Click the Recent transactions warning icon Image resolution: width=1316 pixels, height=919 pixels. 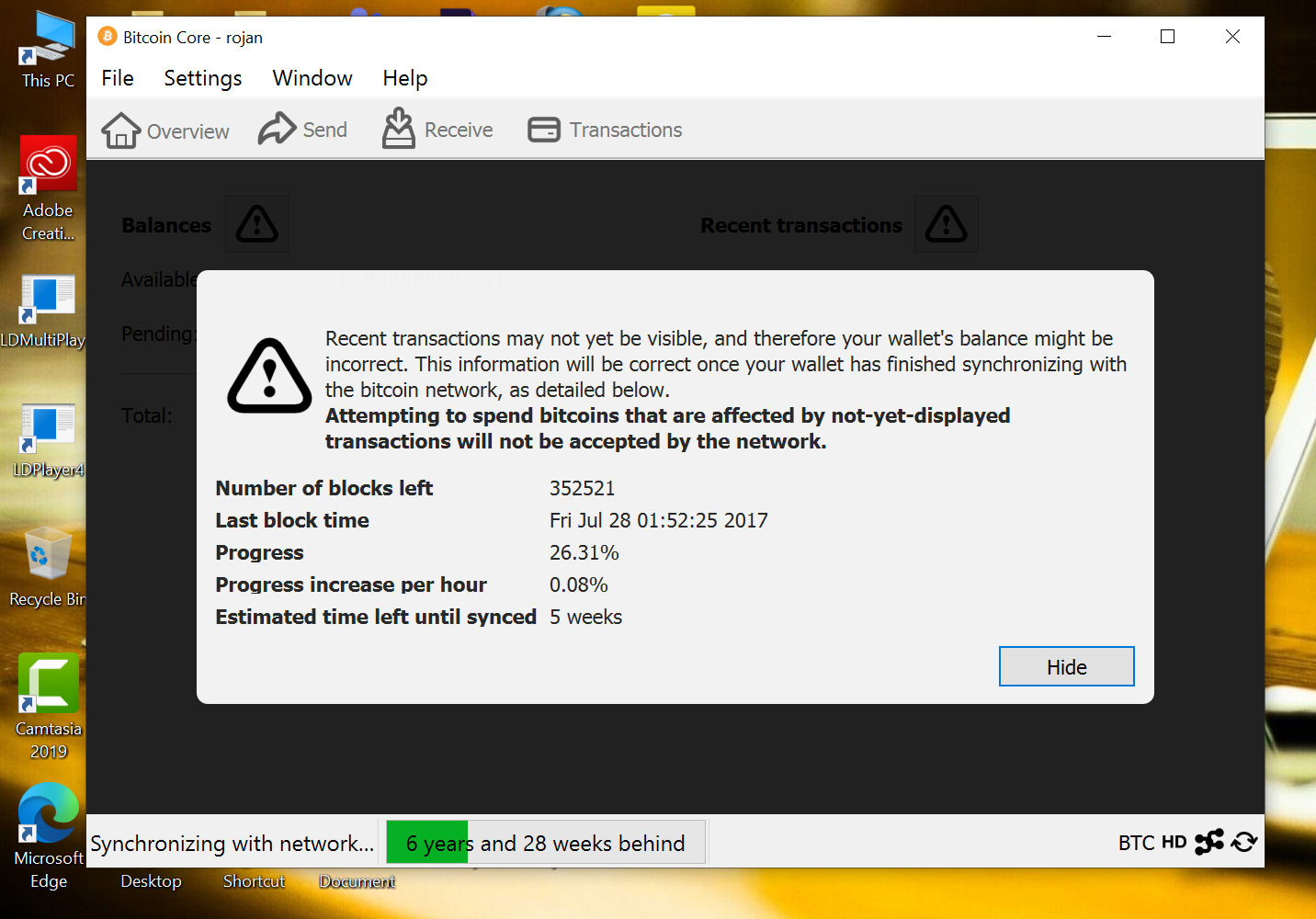point(947,224)
